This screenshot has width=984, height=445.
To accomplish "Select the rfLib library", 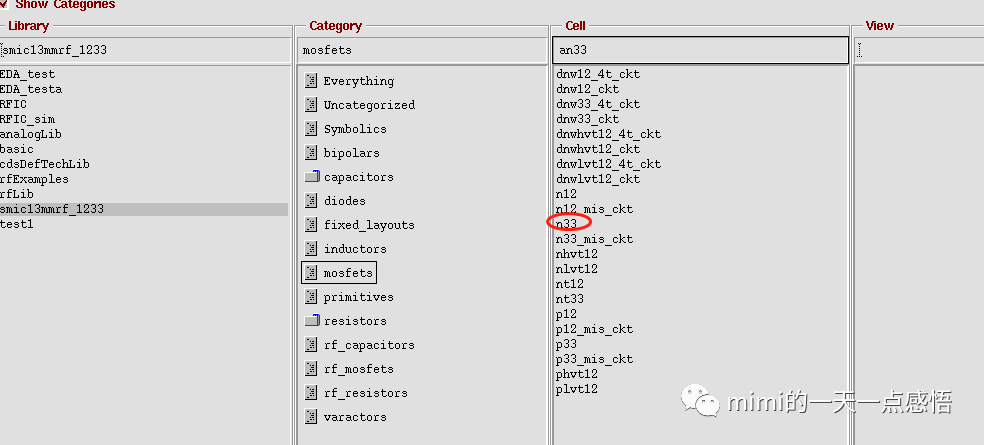I will click(17, 195).
